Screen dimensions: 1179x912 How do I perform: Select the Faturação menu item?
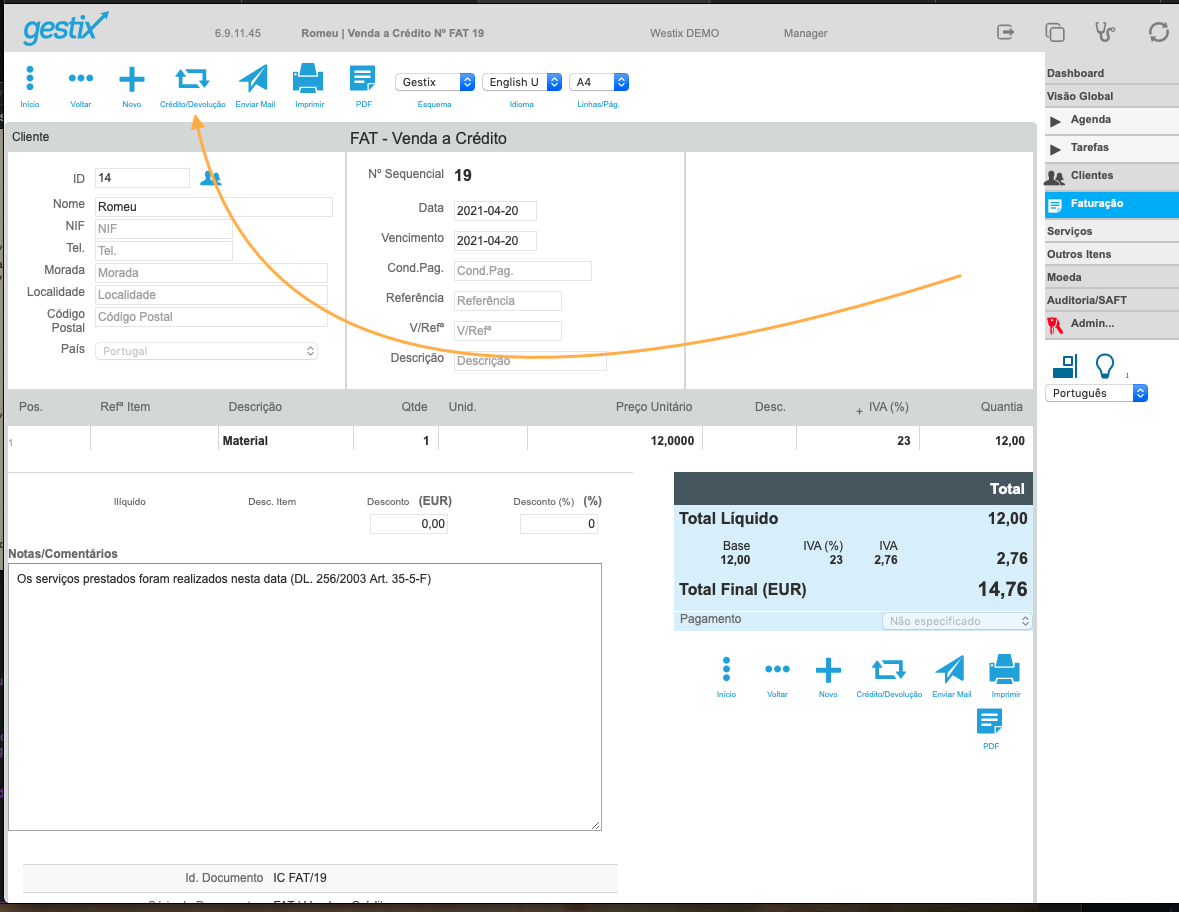pos(1112,204)
